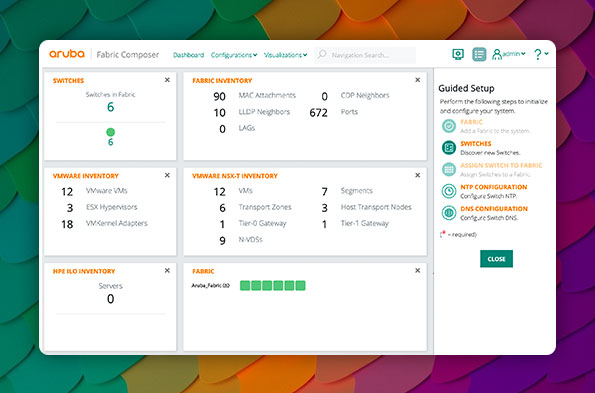Click the NTP Configuration clock icon

click(x=449, y=191)
